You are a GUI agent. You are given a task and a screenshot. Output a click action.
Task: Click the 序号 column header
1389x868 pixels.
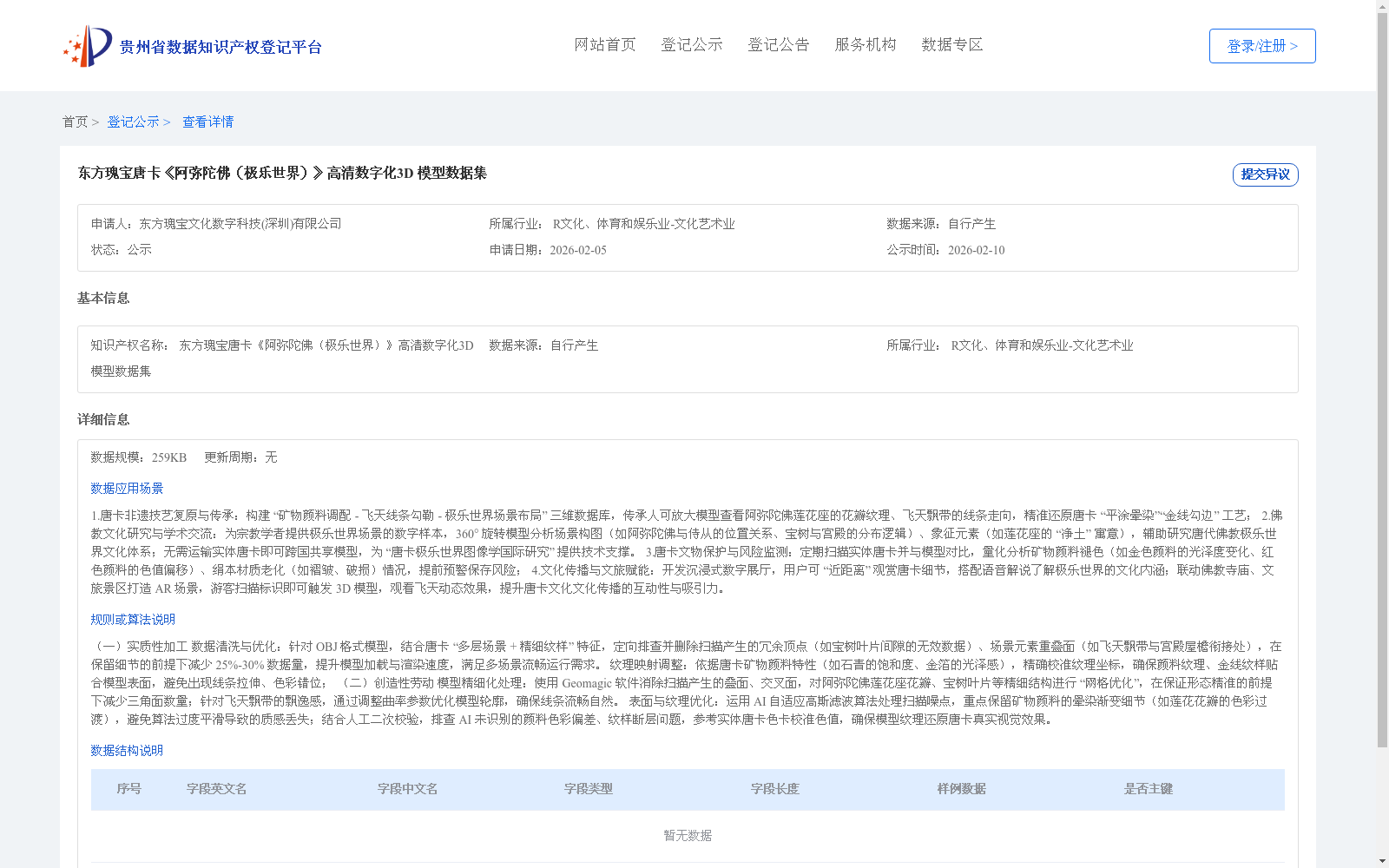click(x=129, y=789)
